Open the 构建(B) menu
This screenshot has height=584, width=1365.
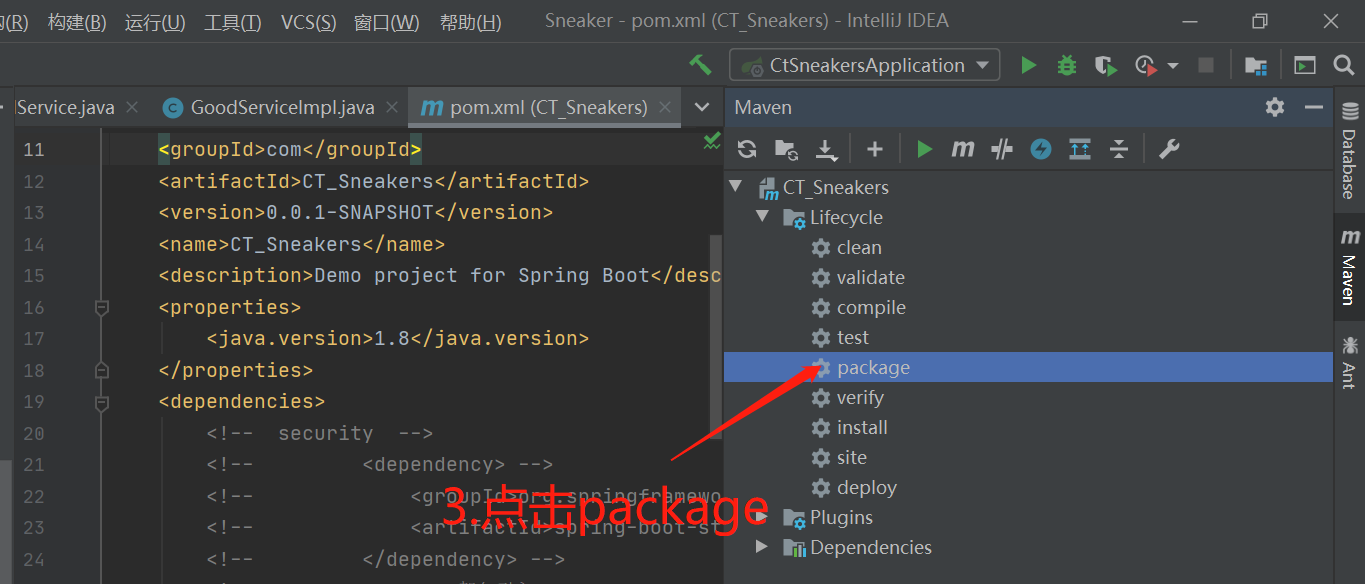tap(77, 22)
